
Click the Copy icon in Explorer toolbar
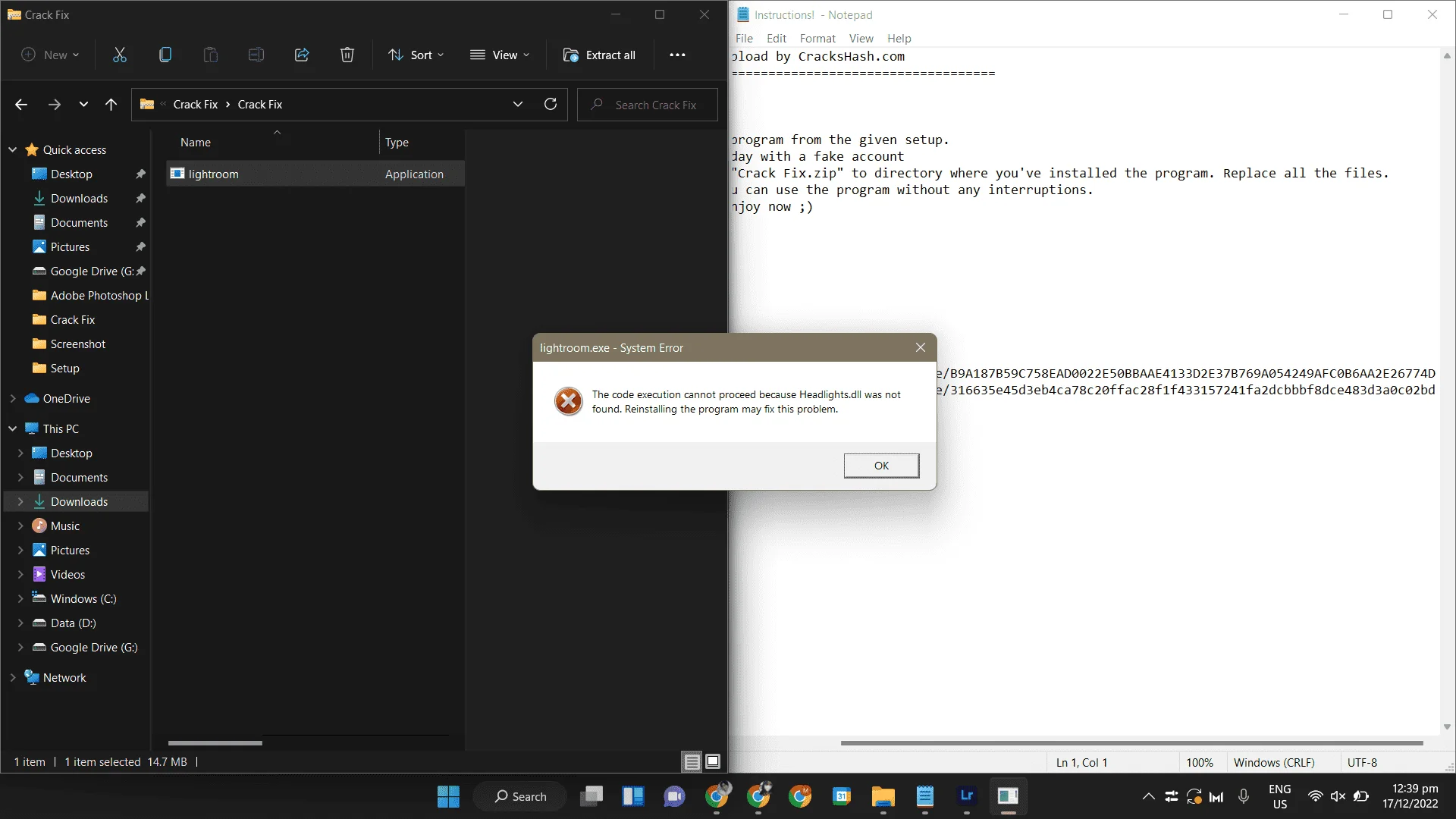(x=165, y=55)
